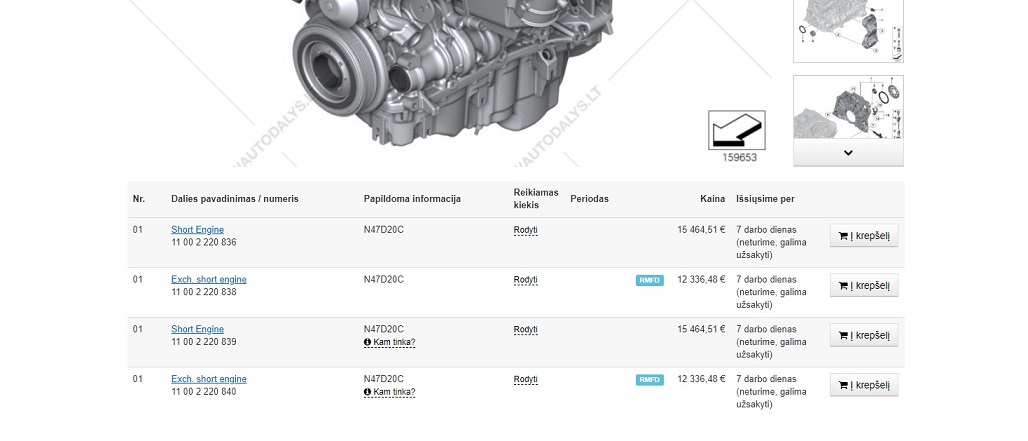Image resolution: width=1028 pixels, height=441 pixels.
Task: Add Exch. short engine 11 00 2 220 838 to cart
Action: tap(864, 286)
